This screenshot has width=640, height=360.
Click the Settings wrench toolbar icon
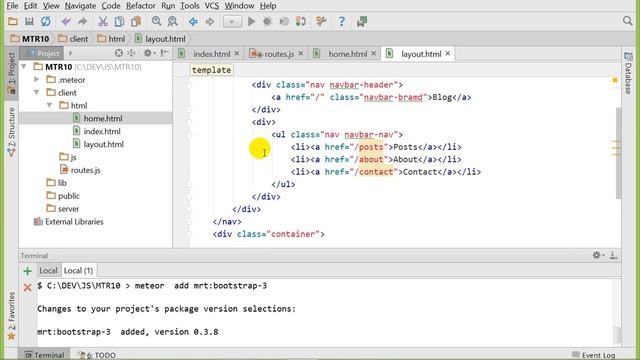321,21
